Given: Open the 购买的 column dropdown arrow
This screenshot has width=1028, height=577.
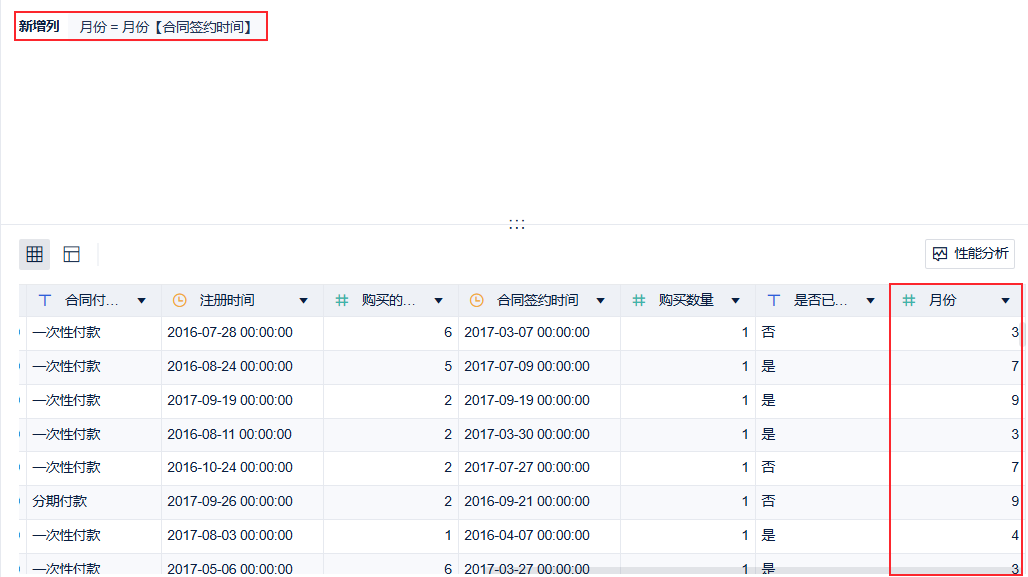Looking at the screenshot, I should point(439,301).
